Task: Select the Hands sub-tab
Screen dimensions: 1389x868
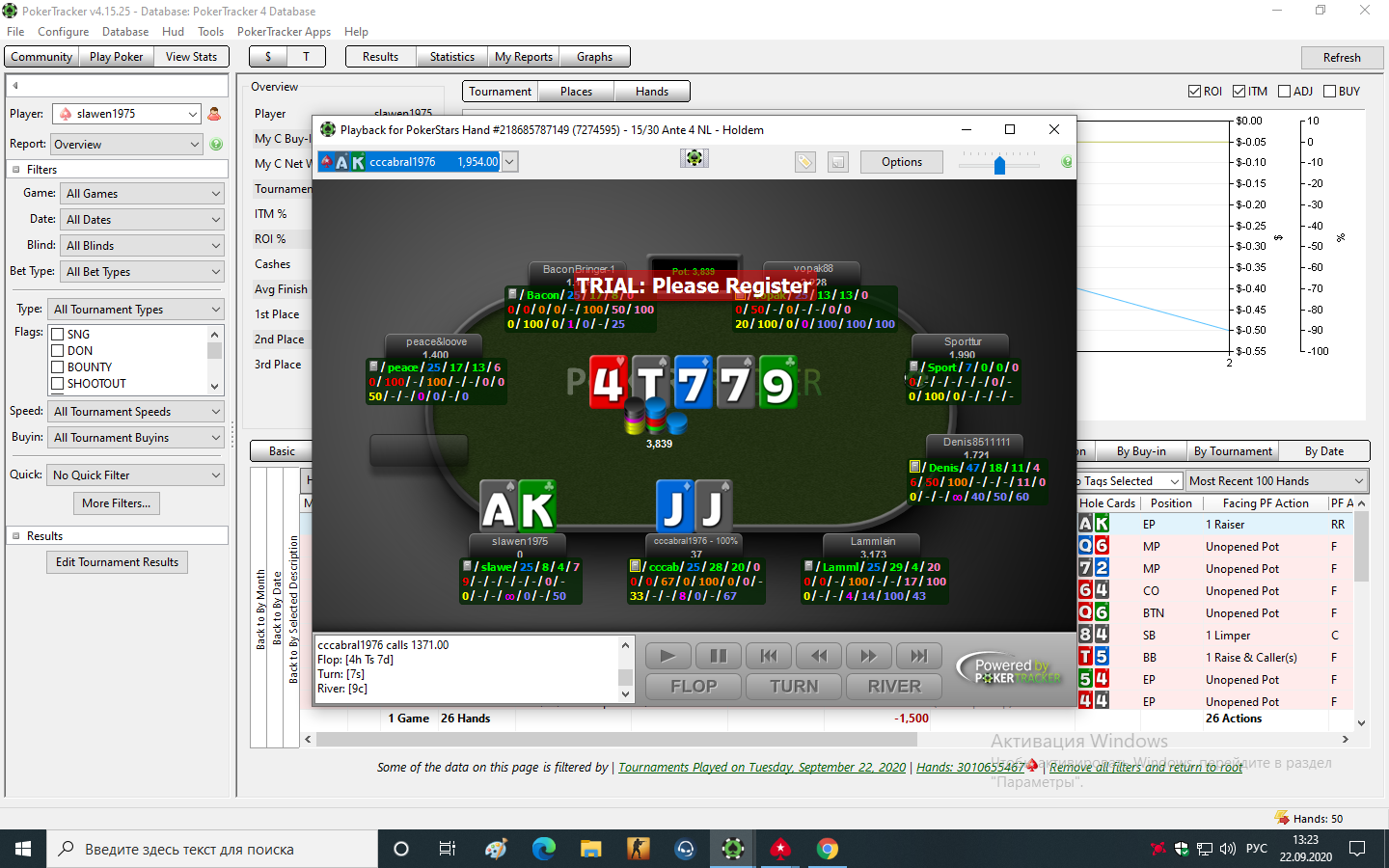Action: (652, 92)
